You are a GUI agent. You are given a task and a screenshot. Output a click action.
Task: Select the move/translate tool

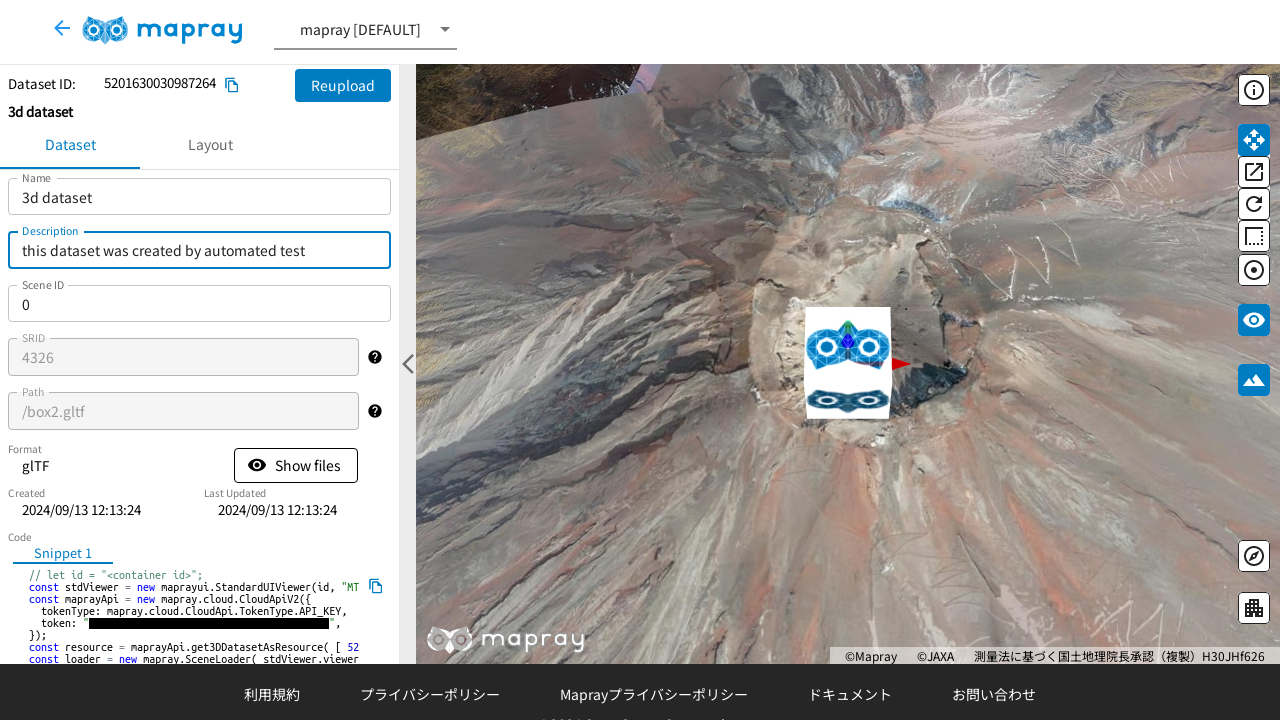click(1254, 140)
